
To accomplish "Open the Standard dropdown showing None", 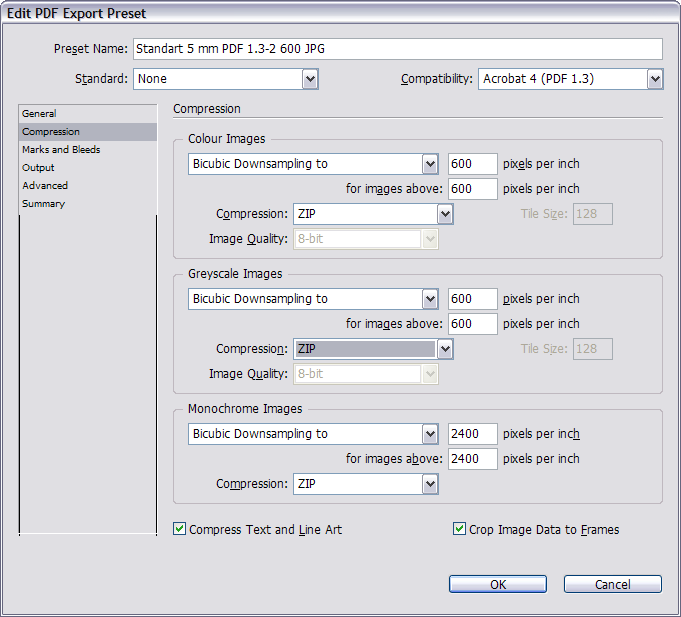I will 226,79.
